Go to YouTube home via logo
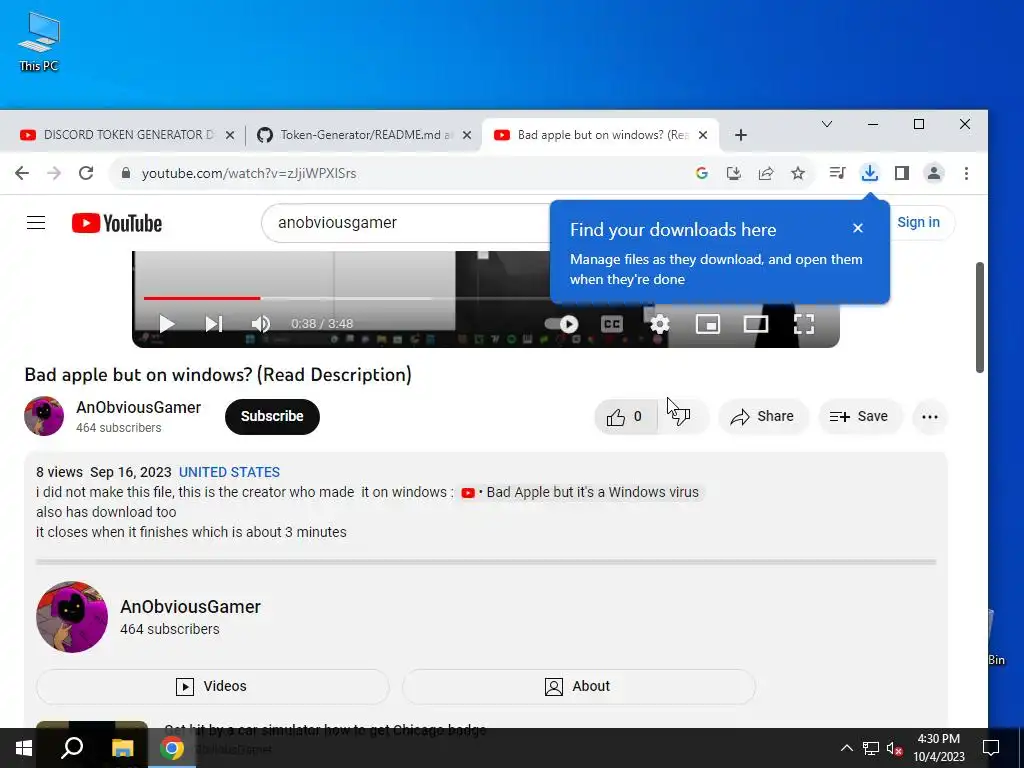Image resolution: width=1024 pixels, height=768 pixels. tap(117, 223)
